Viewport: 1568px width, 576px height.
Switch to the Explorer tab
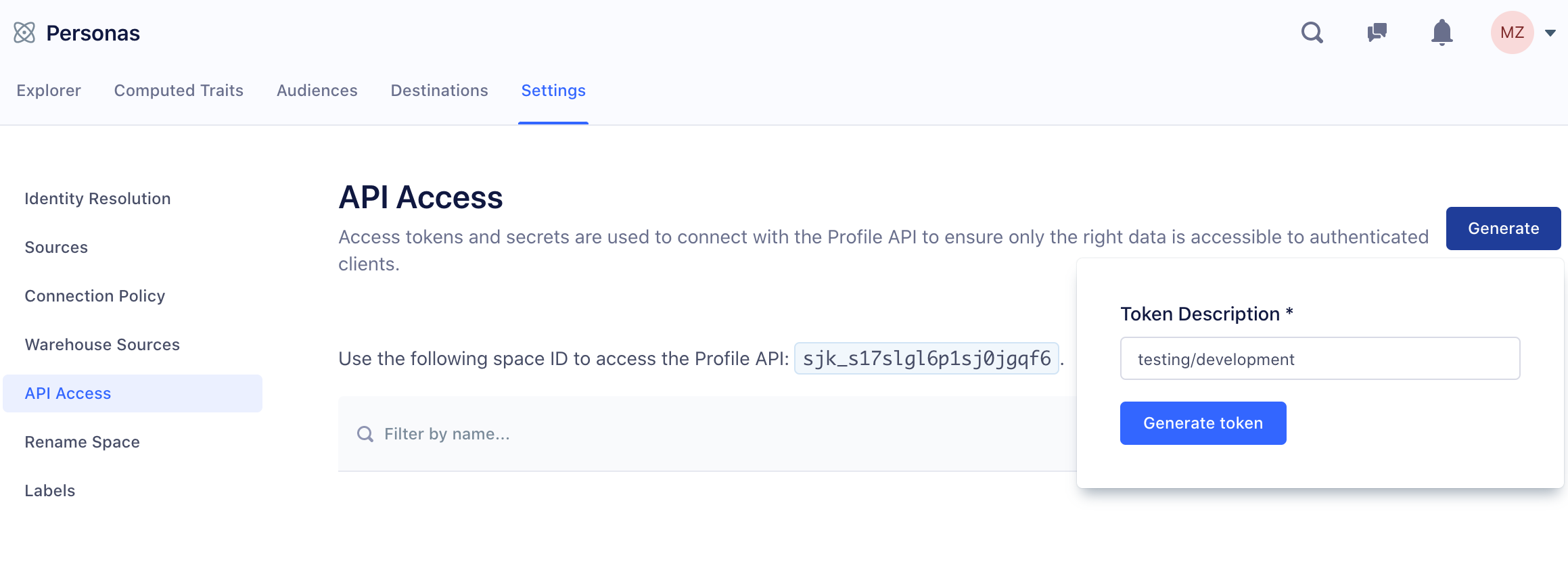(x=49, y=91)
